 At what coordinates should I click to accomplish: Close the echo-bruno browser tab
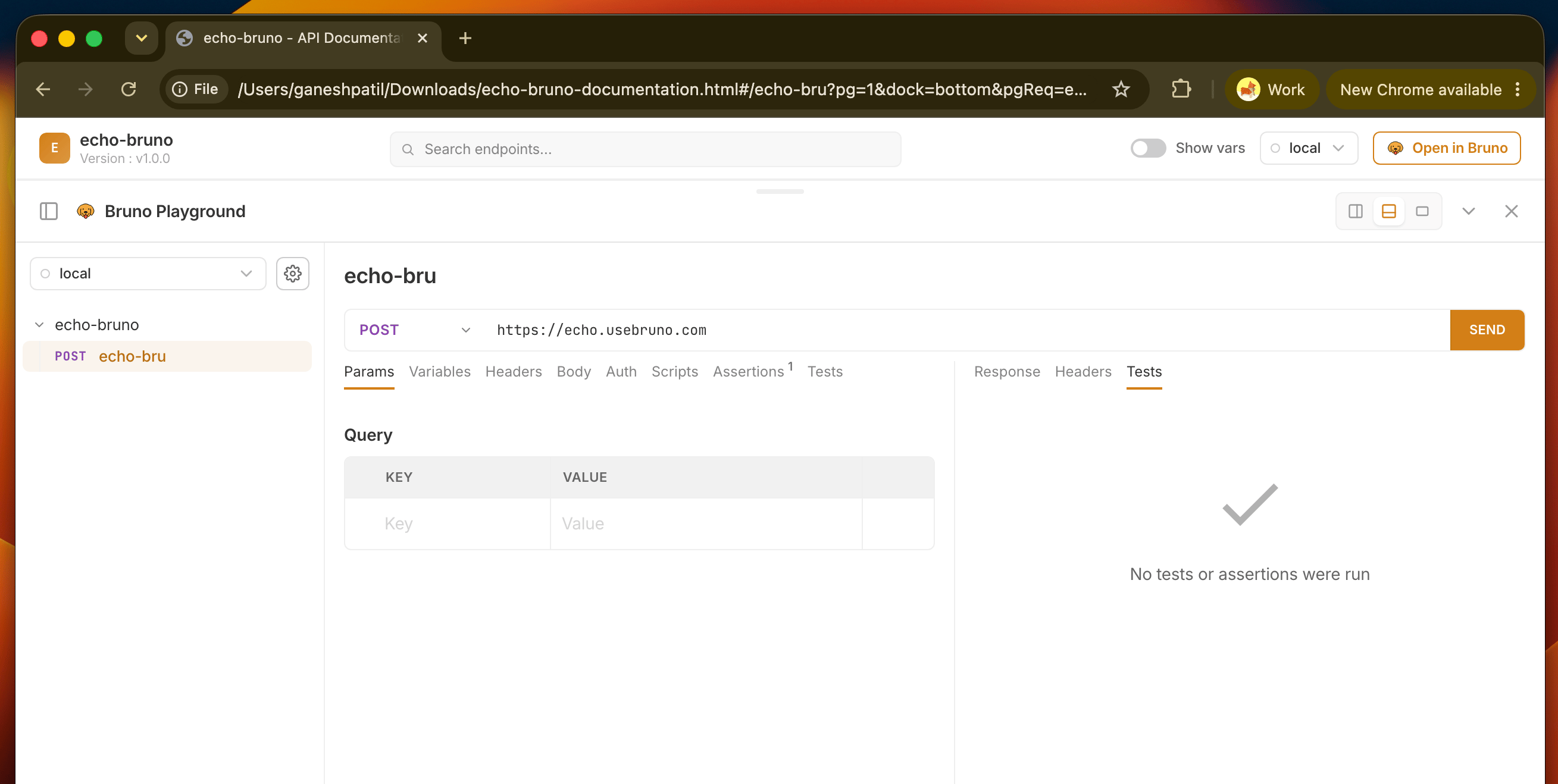422,38
